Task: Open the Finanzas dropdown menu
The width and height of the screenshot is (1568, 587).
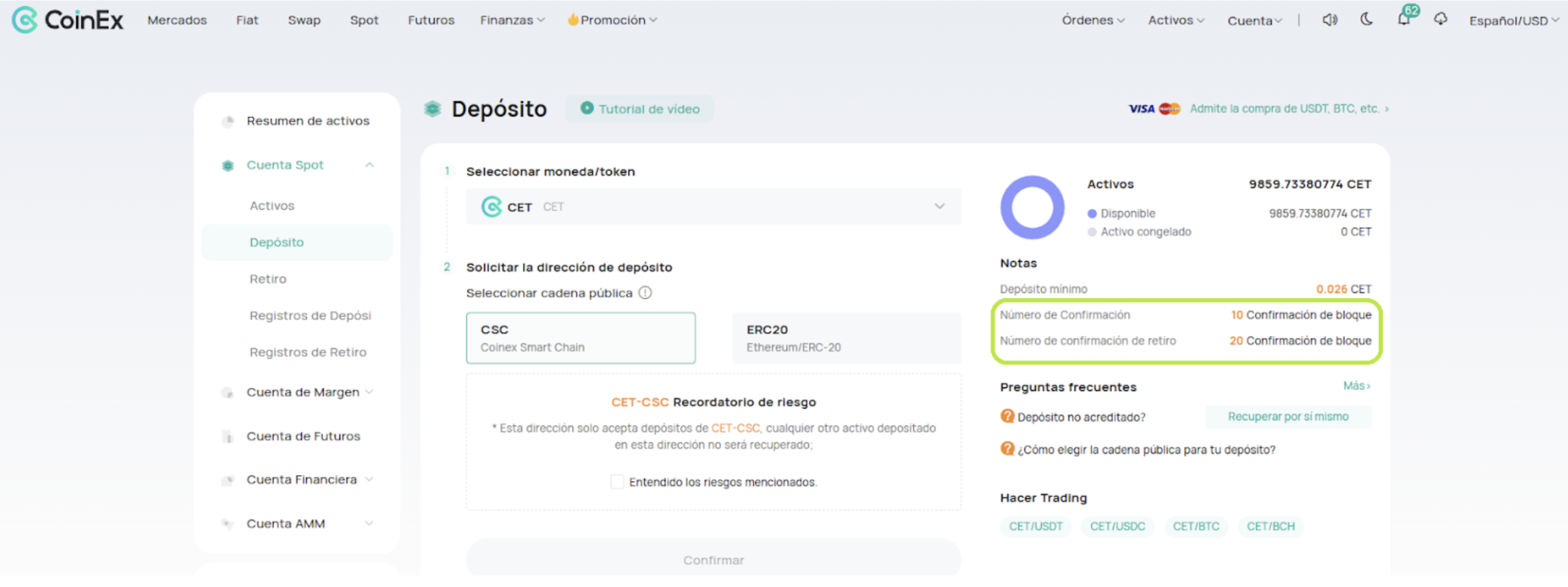Action: point(512,20)
